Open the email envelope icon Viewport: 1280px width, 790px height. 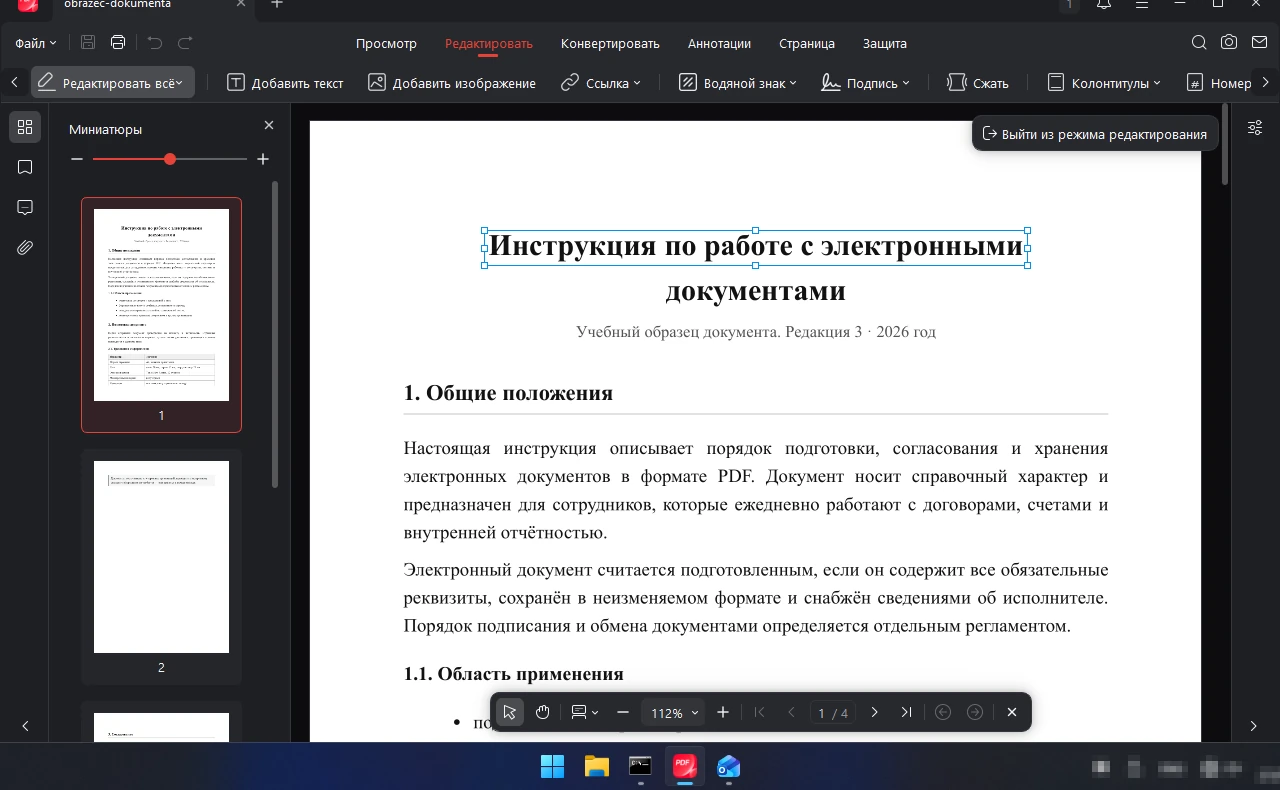coord(1259,43)
